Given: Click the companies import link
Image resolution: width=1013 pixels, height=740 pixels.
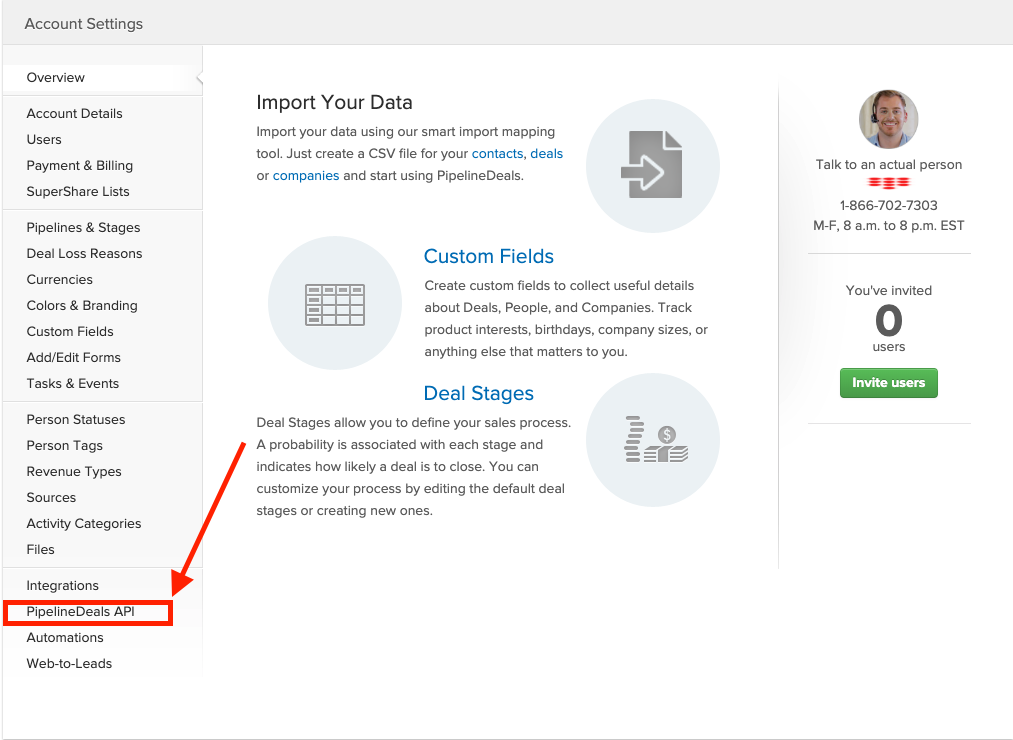Looking at the screenshot, I should pos(306,176).
